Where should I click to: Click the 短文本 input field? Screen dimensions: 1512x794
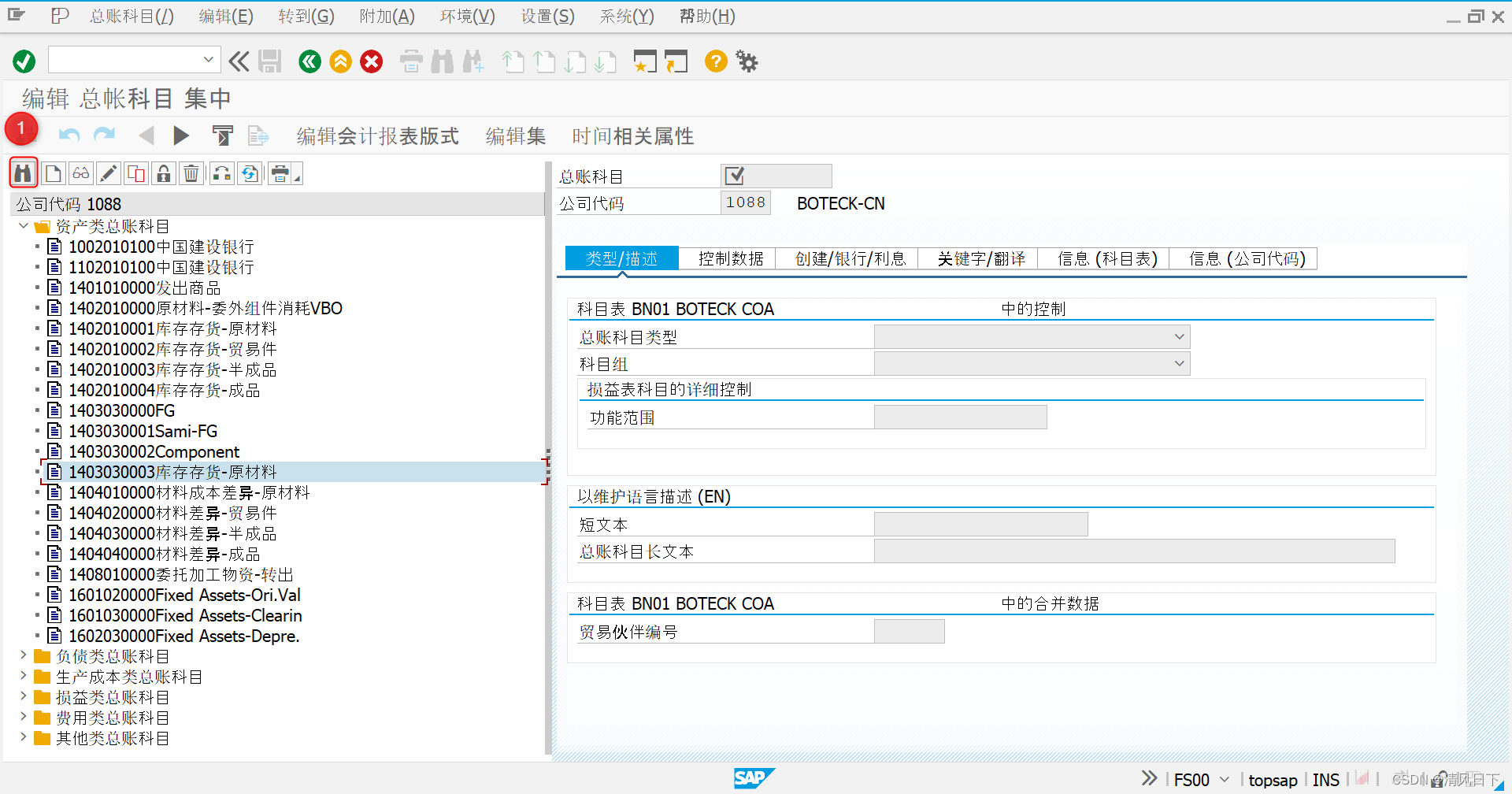[x=980, y=524]
